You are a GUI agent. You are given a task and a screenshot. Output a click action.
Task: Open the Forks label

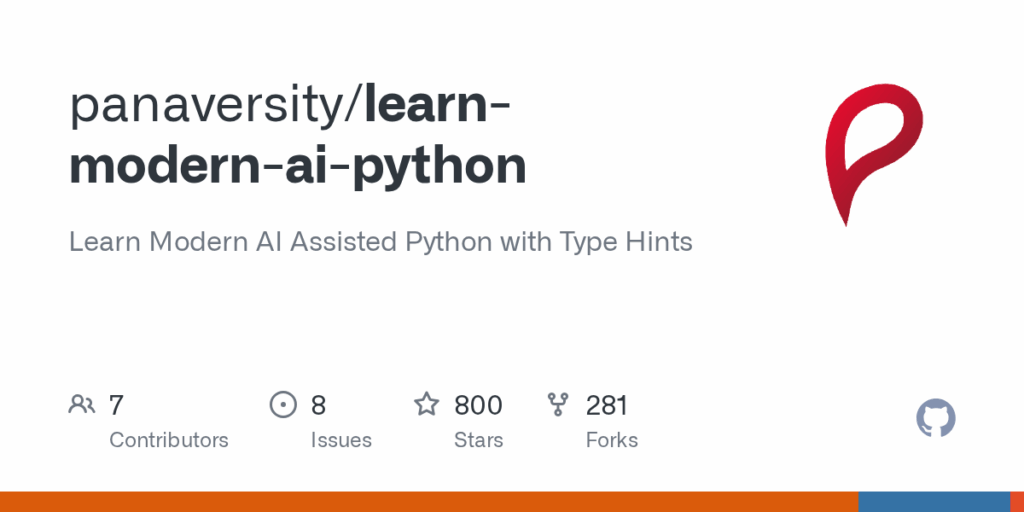[x=612, y=440]
